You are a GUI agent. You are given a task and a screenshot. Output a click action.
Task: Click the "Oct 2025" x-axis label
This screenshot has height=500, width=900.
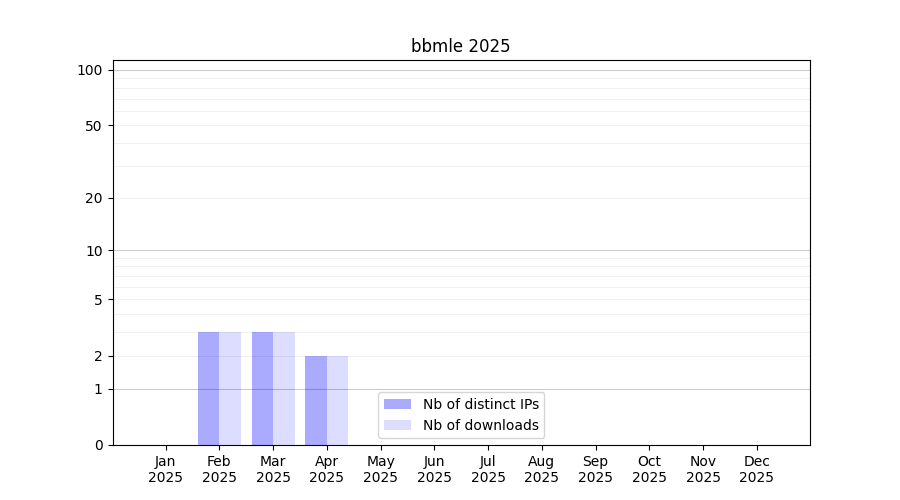pos(649,469)
